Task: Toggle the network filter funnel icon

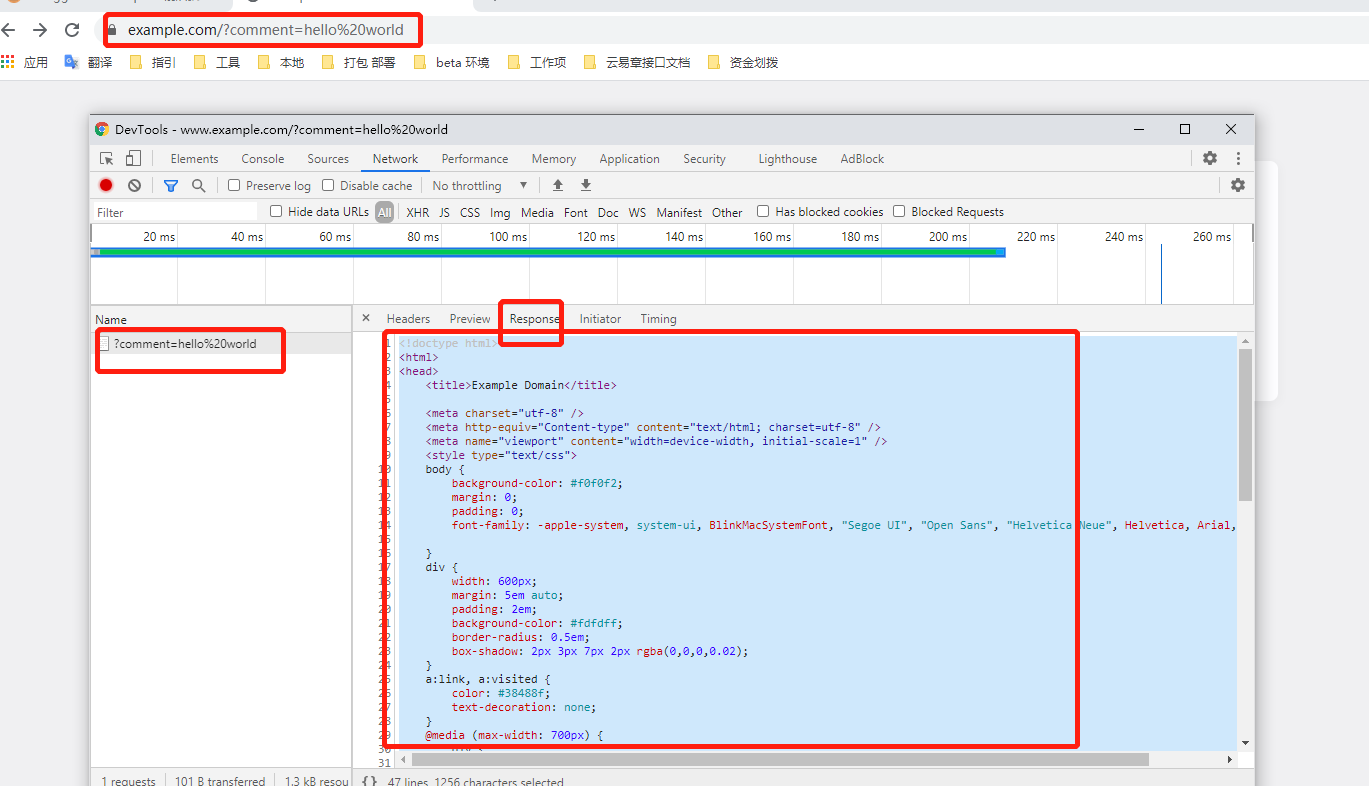Action: (171, 185)
